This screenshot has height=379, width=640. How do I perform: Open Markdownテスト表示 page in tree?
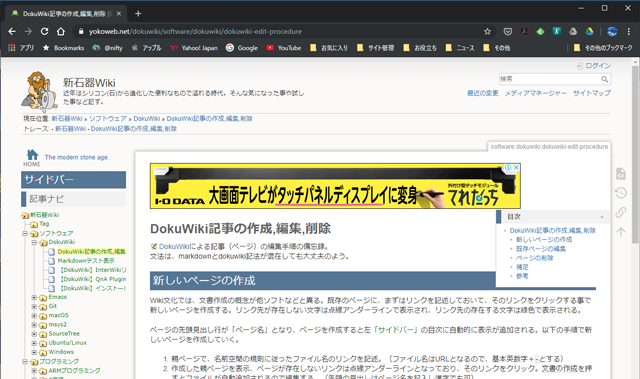[86, 261]
